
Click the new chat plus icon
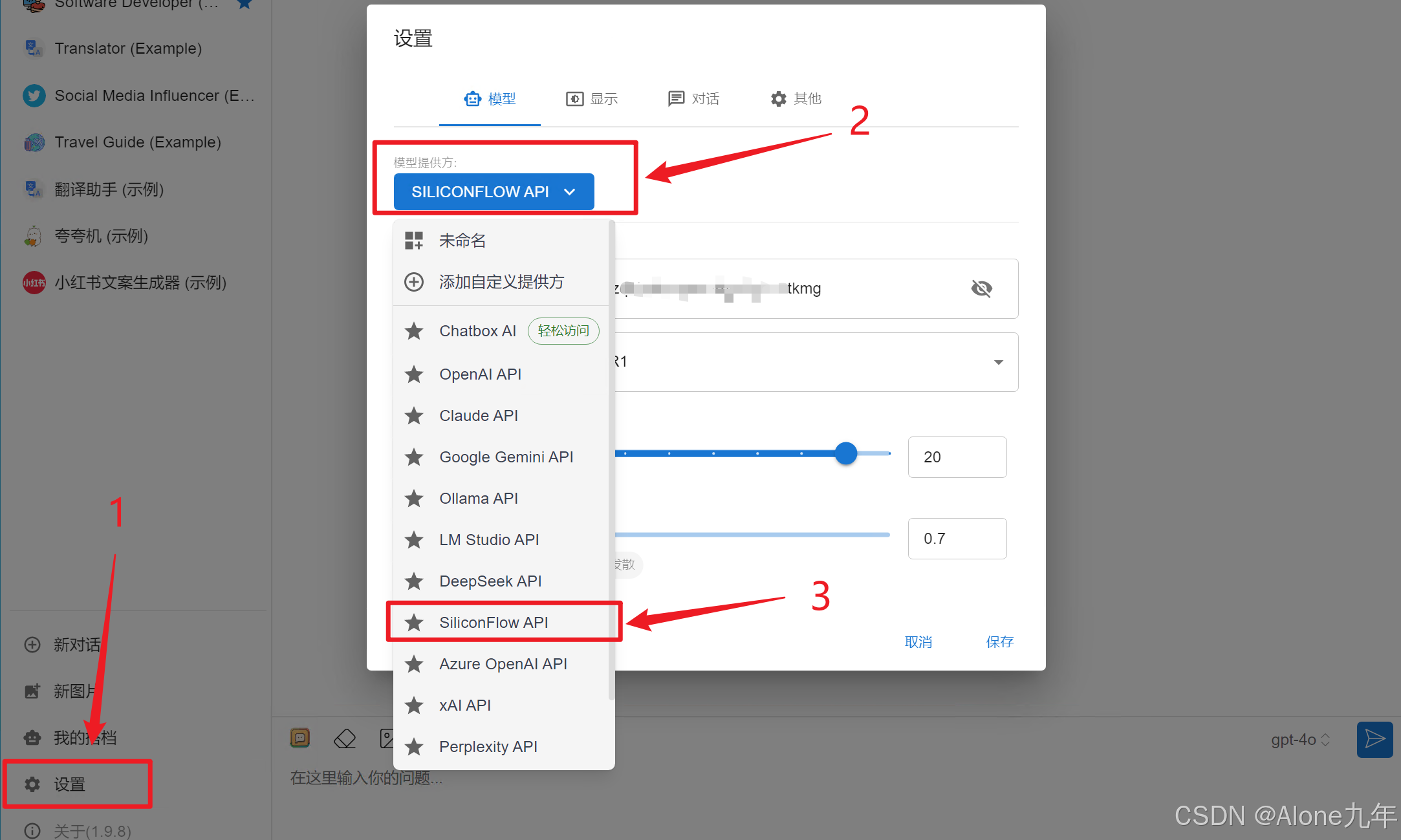pyautogui.click(x=32, y=645)
